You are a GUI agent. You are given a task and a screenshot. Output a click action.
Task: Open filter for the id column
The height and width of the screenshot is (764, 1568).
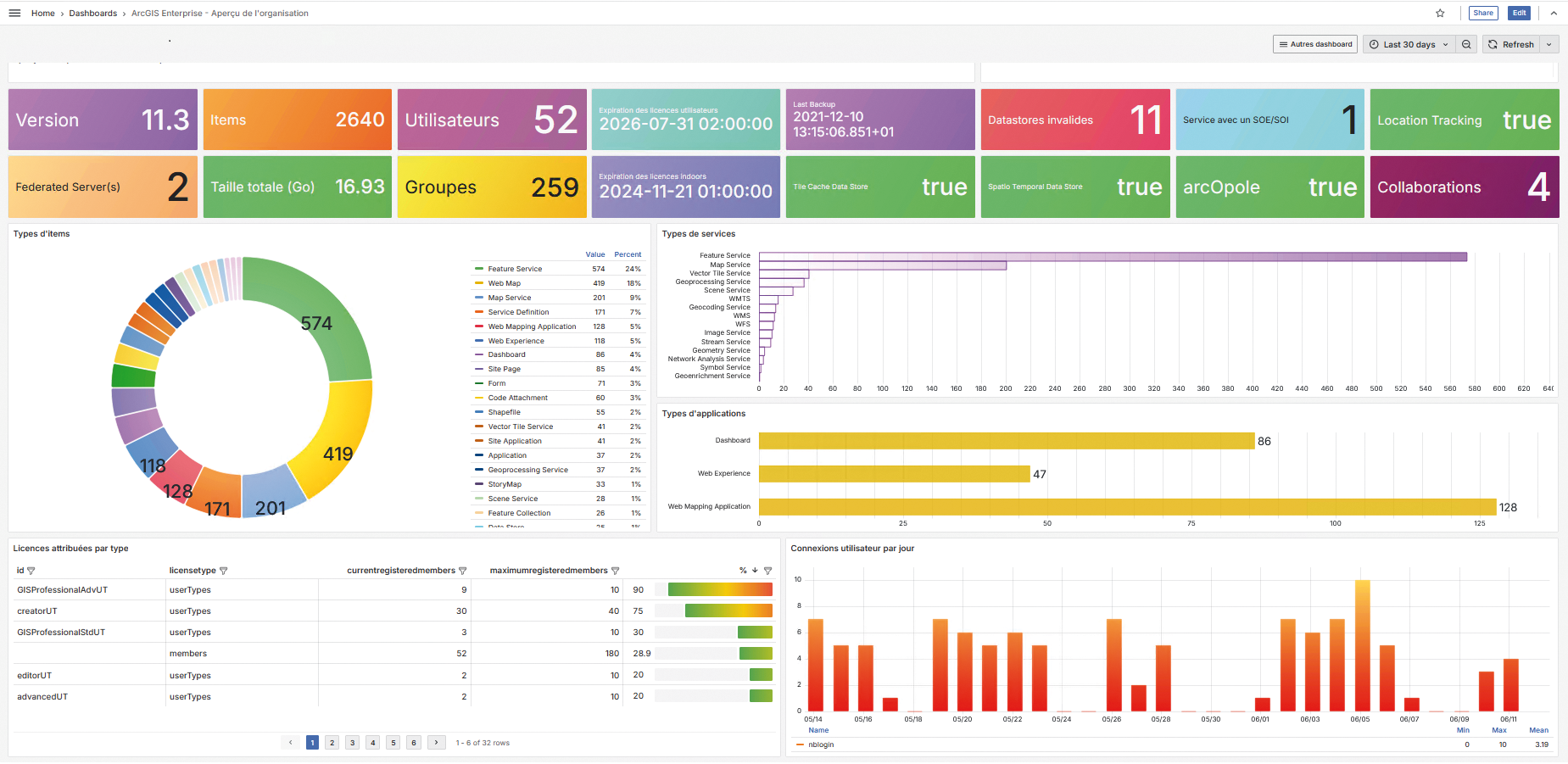pyautogui.click(x=31, y=571)
